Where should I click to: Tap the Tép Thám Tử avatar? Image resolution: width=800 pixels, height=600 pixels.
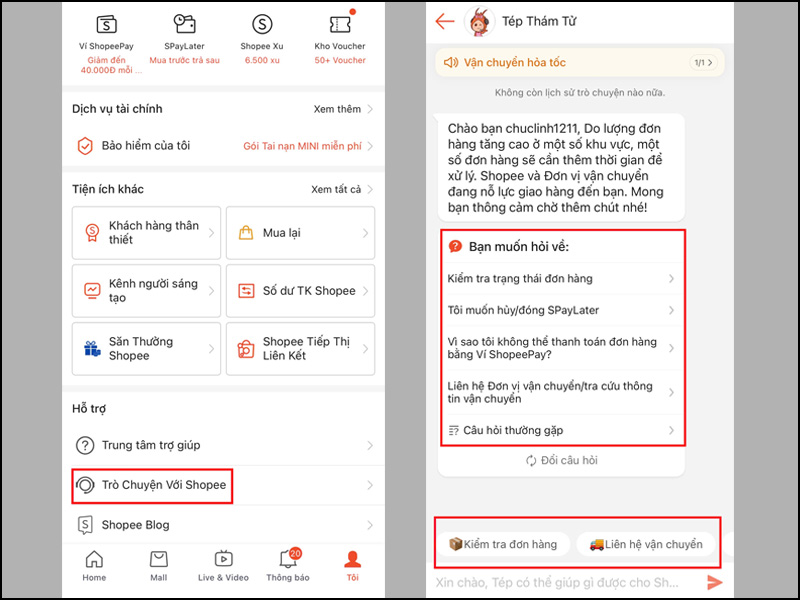(x=480, y=22)
